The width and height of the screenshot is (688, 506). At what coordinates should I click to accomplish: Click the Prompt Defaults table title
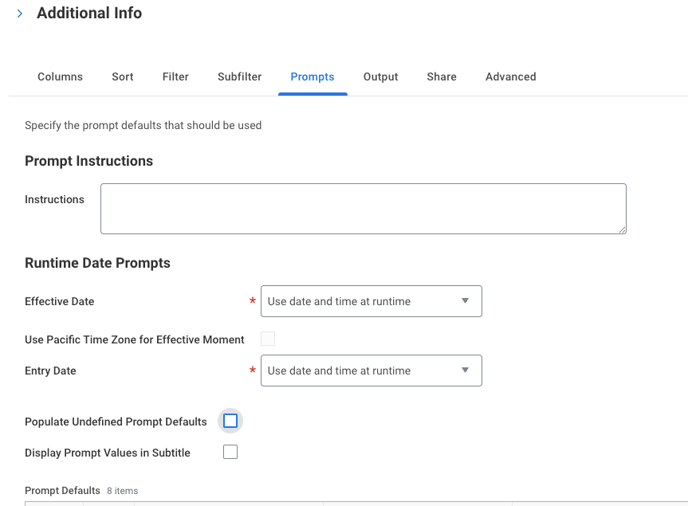click(62, 491)
